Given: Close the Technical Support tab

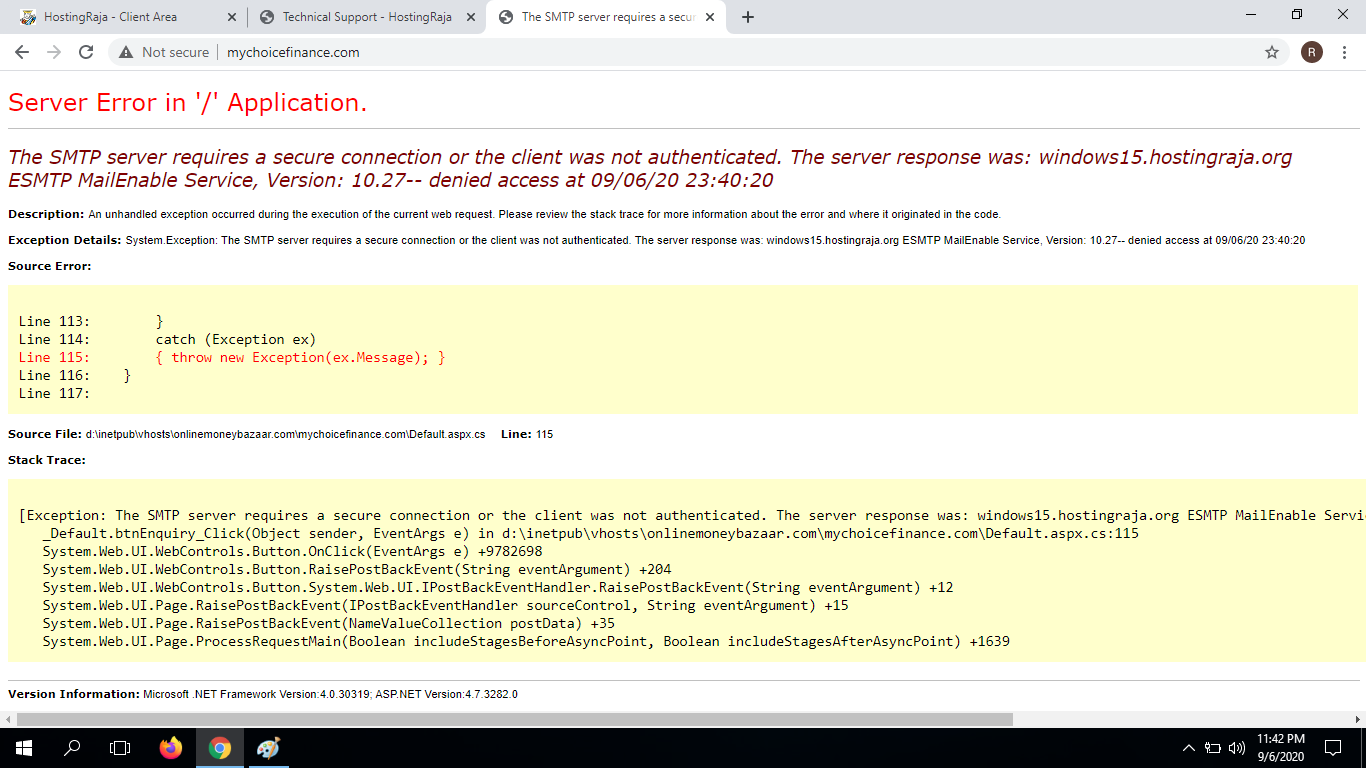Looking at the screenshot, I should click(471, 17).
